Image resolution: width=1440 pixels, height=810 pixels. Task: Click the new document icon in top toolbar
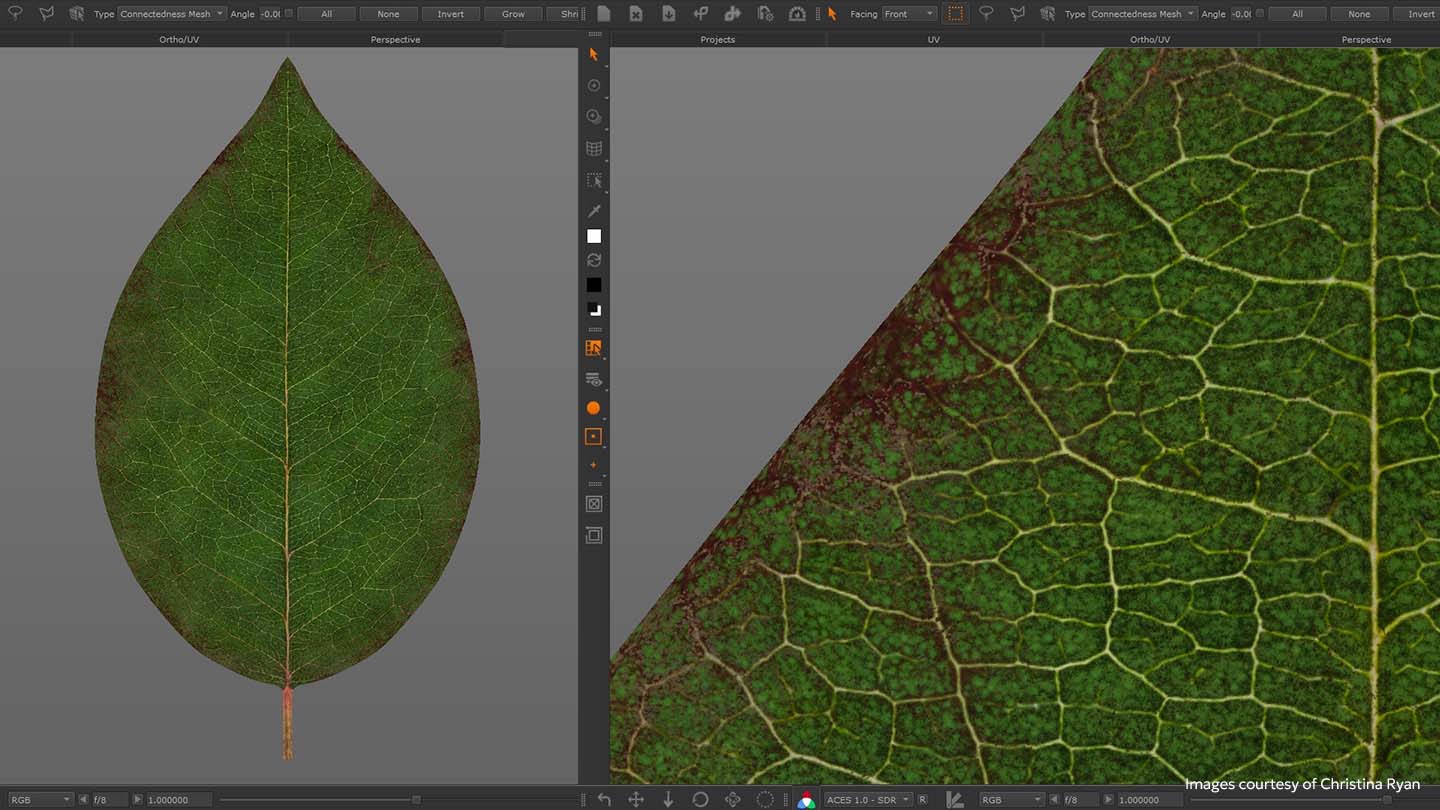coord(603,13)
